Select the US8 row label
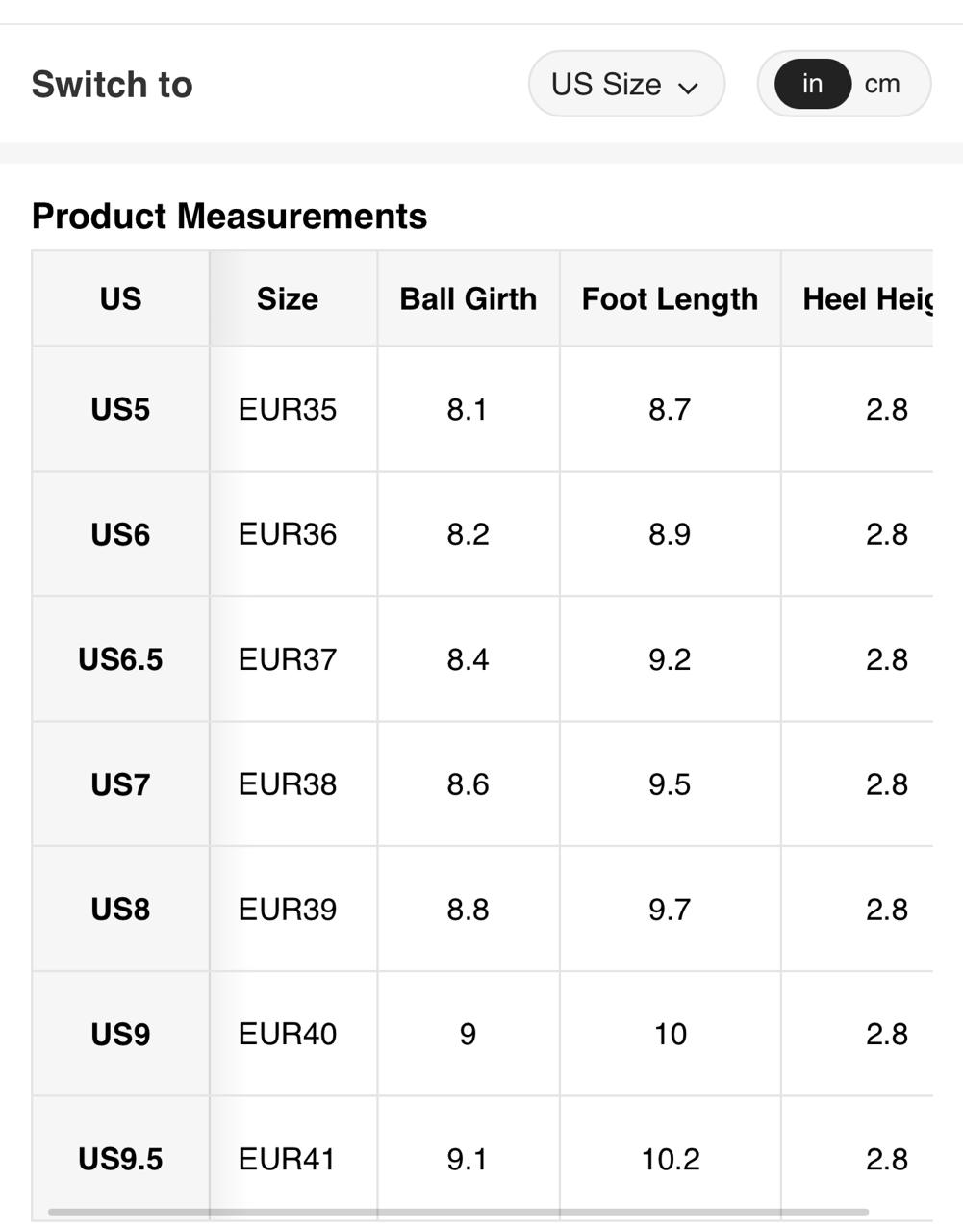 coord(120,911)
